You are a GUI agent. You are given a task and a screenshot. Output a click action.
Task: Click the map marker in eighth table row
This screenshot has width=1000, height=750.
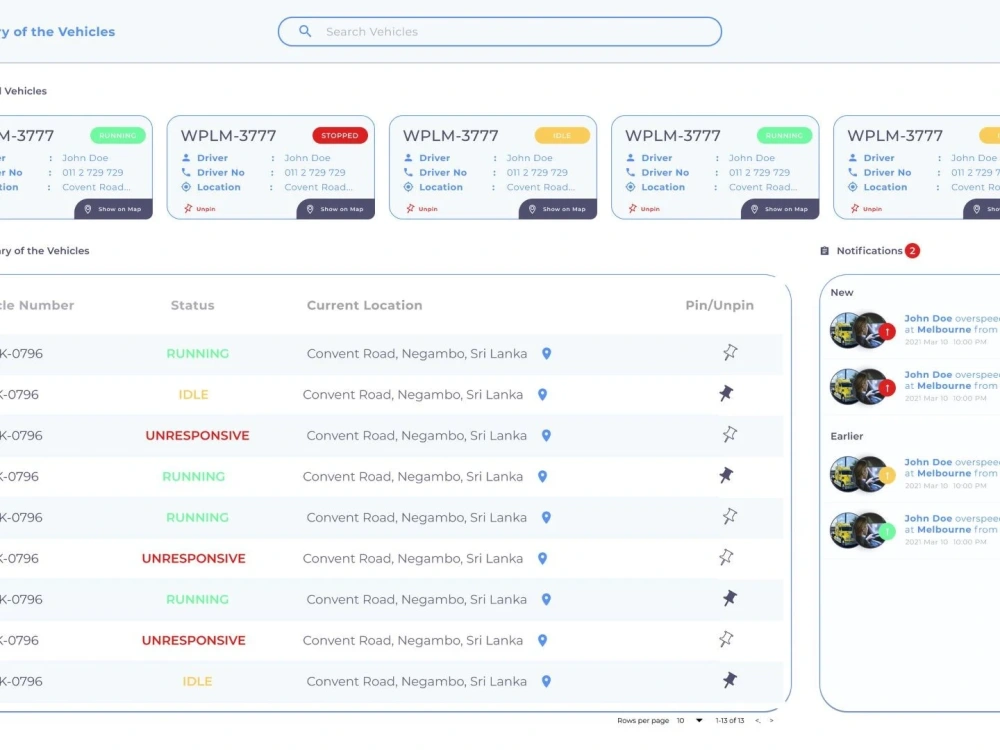pyautogui.click(x=543, y=640)
